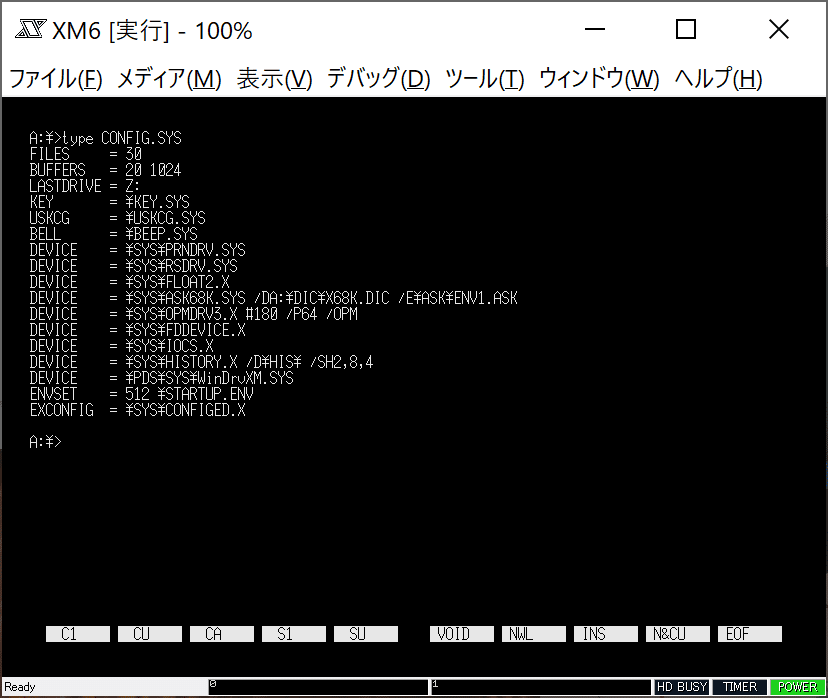Click the NWL function key label

tap(534, 634)
